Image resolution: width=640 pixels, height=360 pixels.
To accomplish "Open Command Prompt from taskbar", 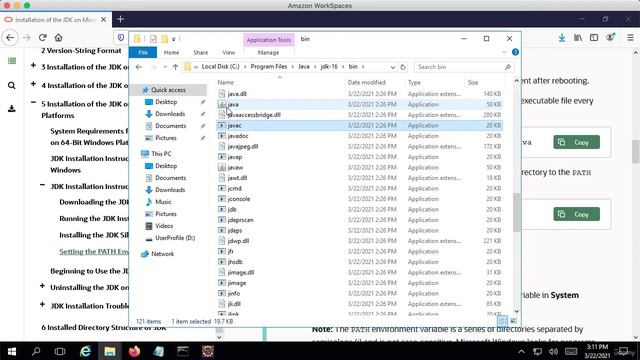I will [183, 351].
